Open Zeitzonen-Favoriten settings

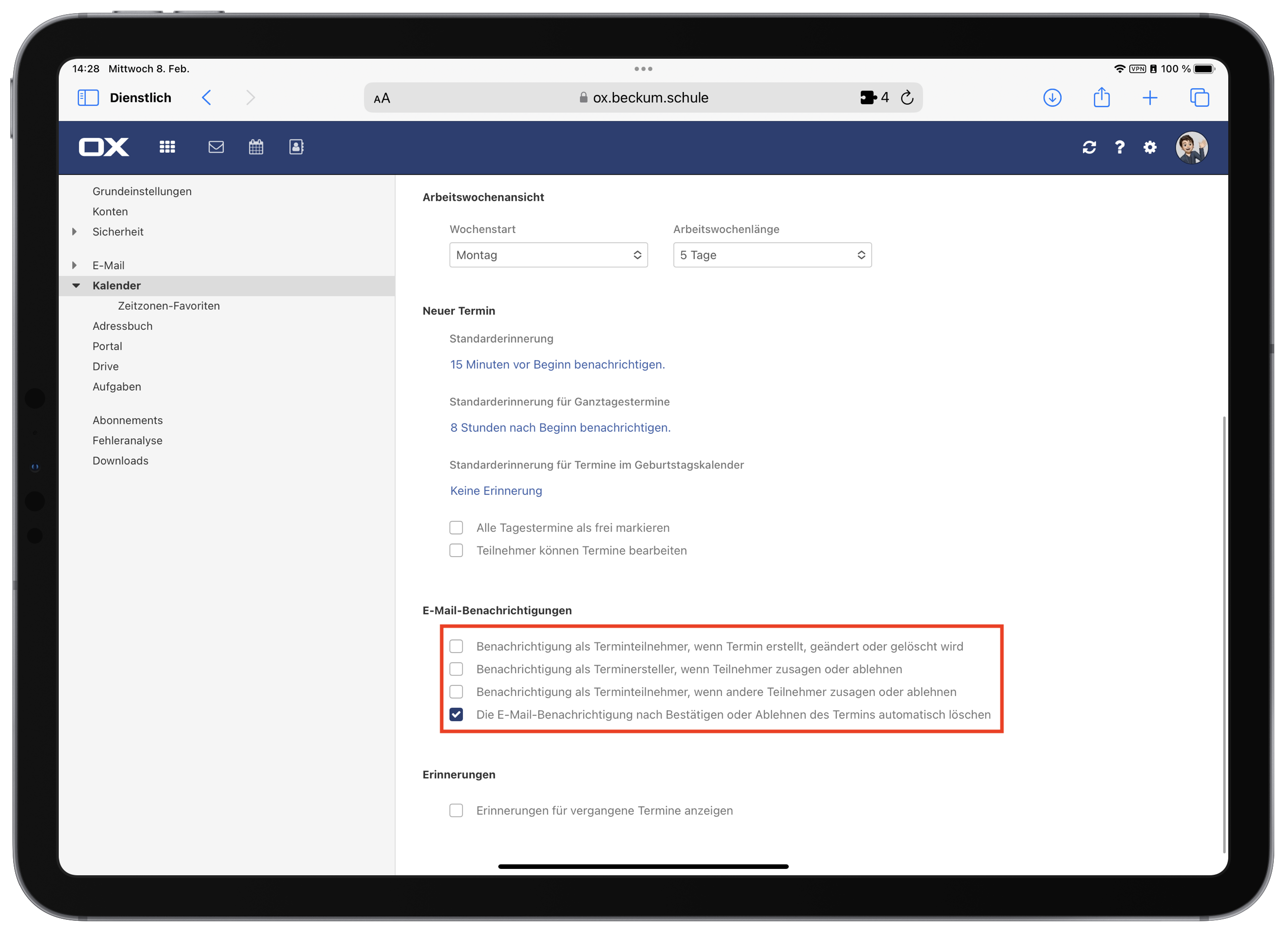coord(168,305)
